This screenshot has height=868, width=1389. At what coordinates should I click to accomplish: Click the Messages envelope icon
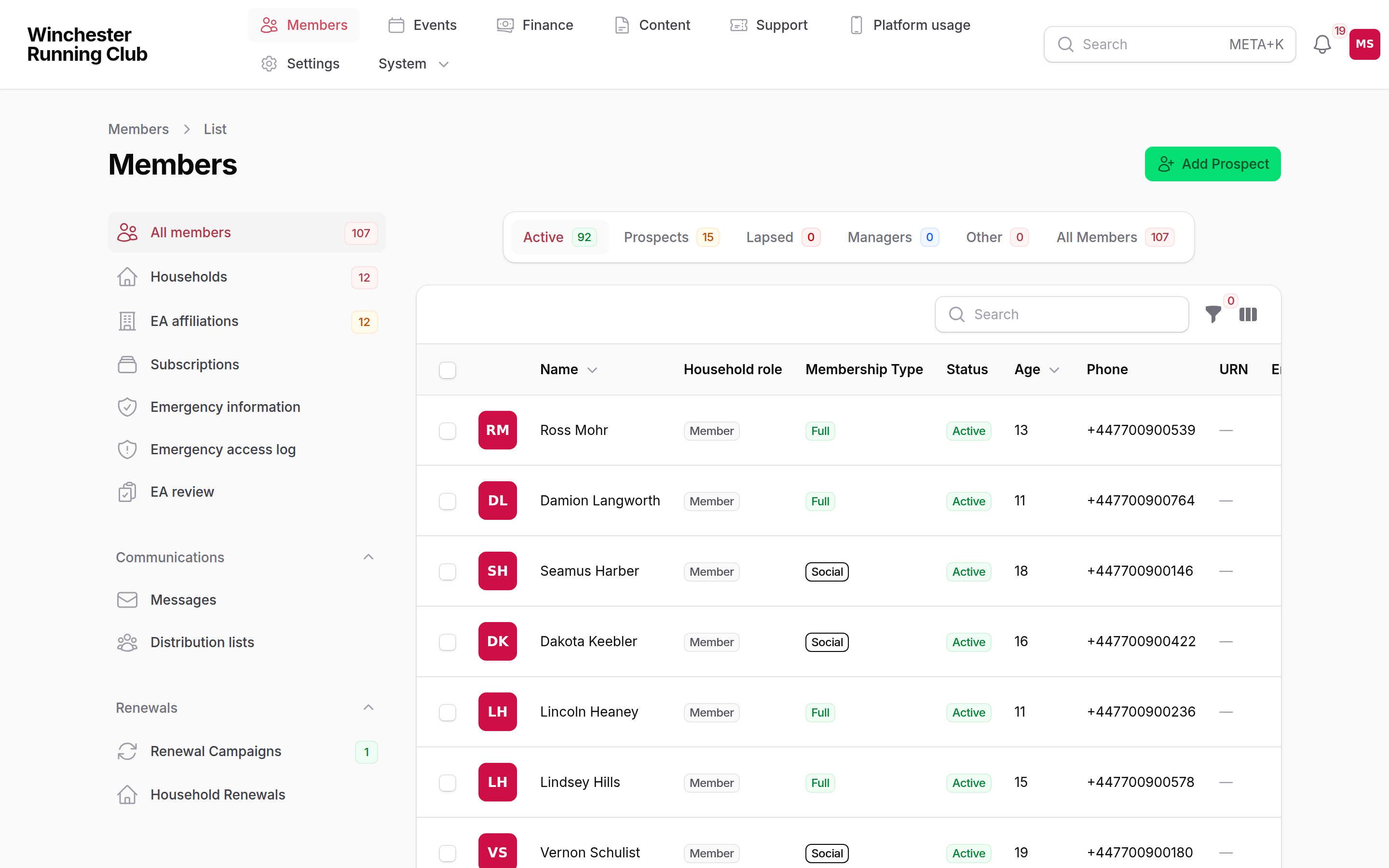(127, 600)
